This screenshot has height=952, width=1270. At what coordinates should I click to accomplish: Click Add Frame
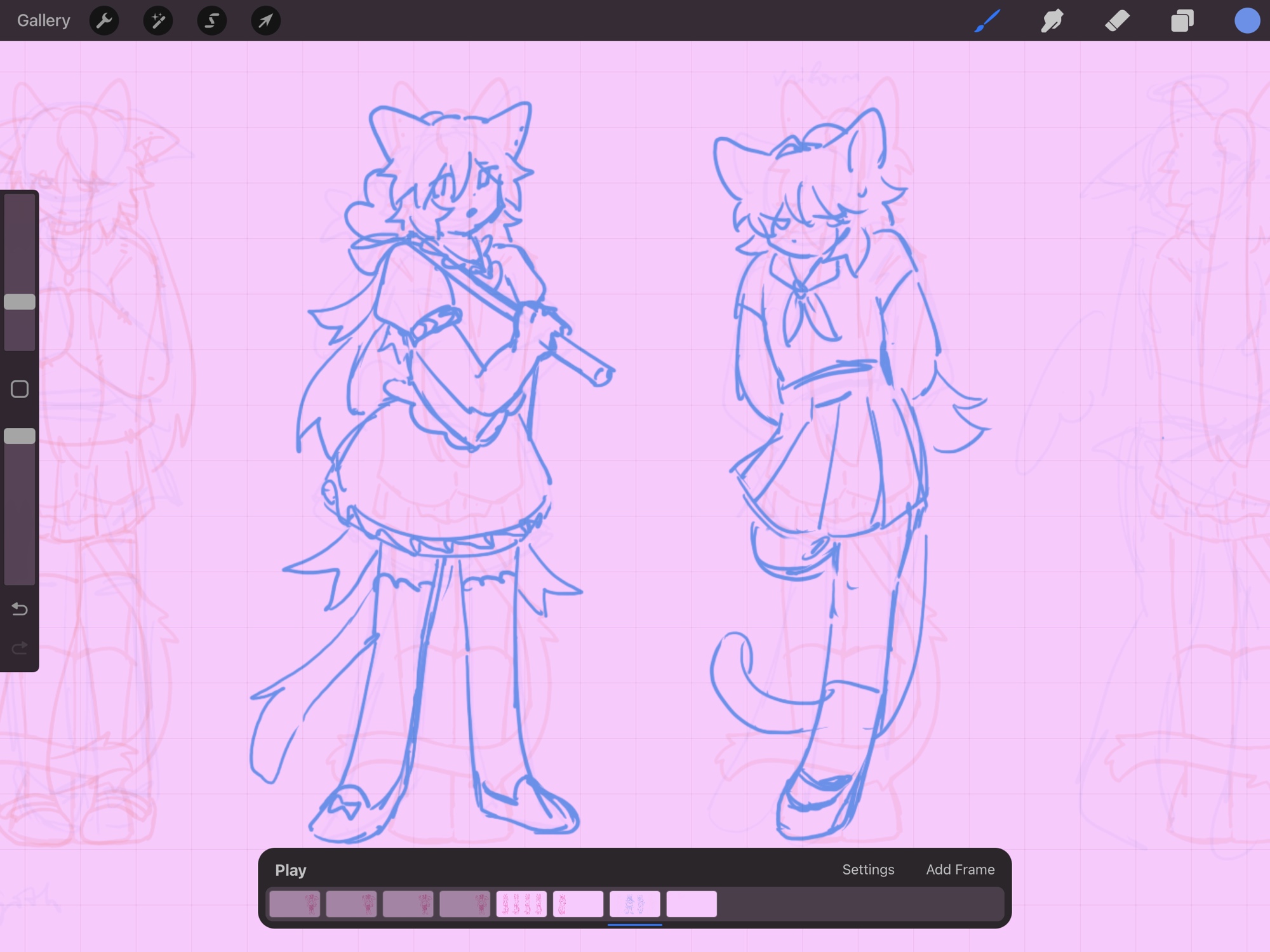point(959,869)
